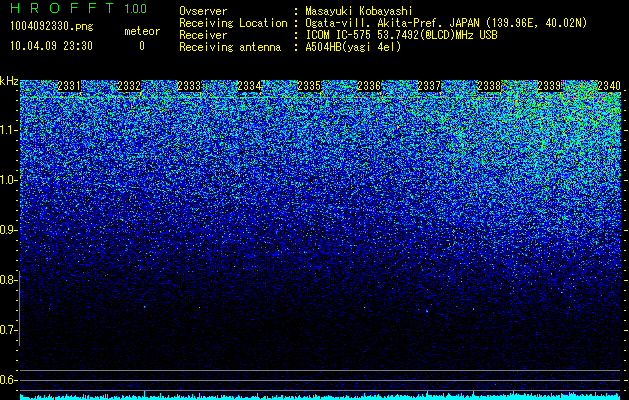The height and width of the screenshot is (400, 629).
Task: Click the 'Receiving Location' label
Action: tap(233, 23)
